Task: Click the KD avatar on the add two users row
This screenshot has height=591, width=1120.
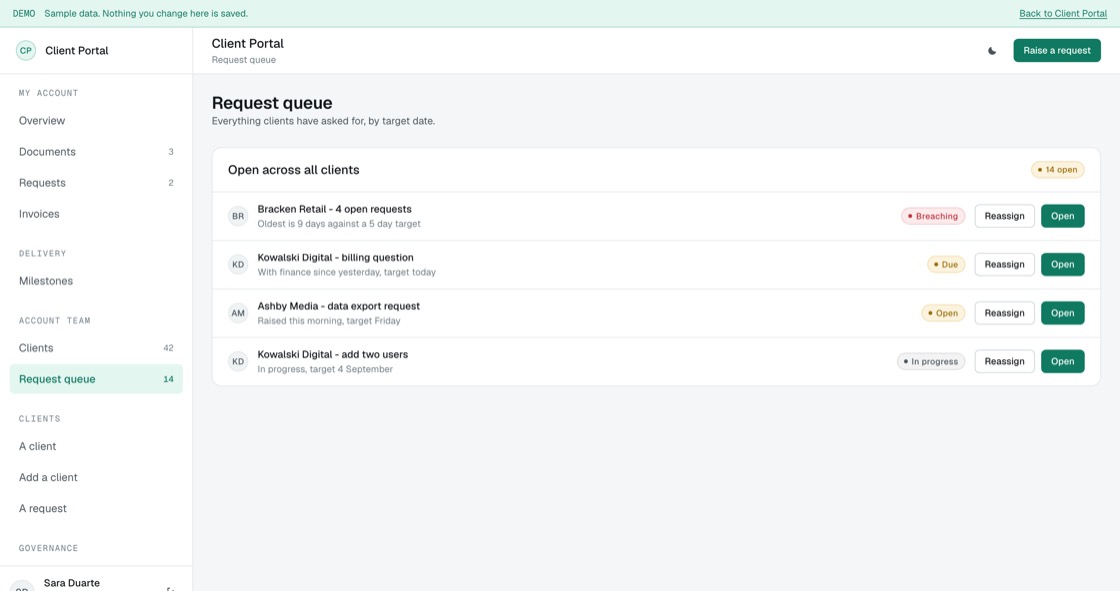Action: tap(238, 362)
